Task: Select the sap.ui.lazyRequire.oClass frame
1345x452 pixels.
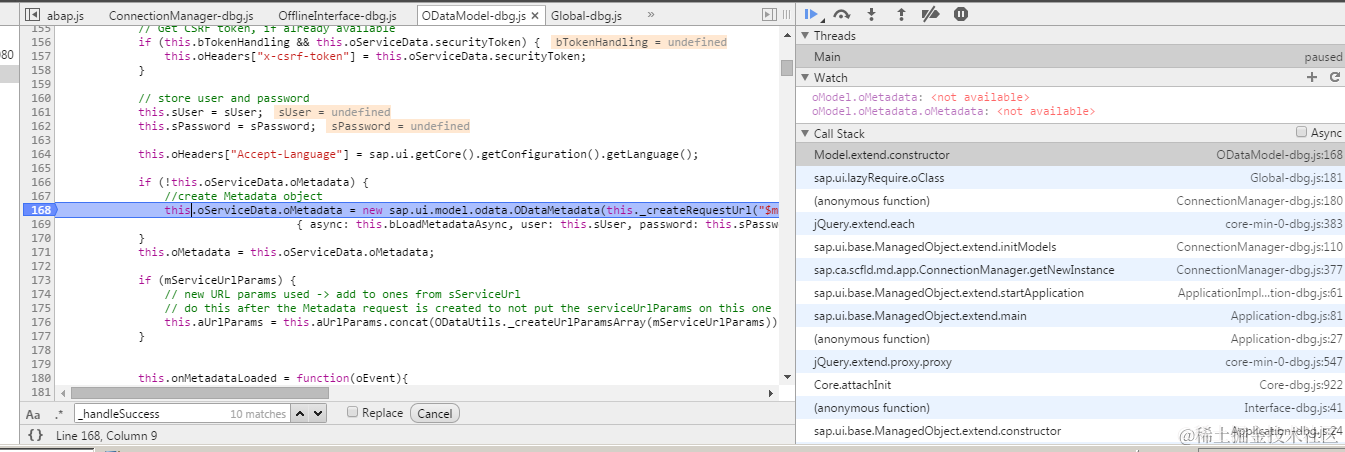Action: point(1070,178)
